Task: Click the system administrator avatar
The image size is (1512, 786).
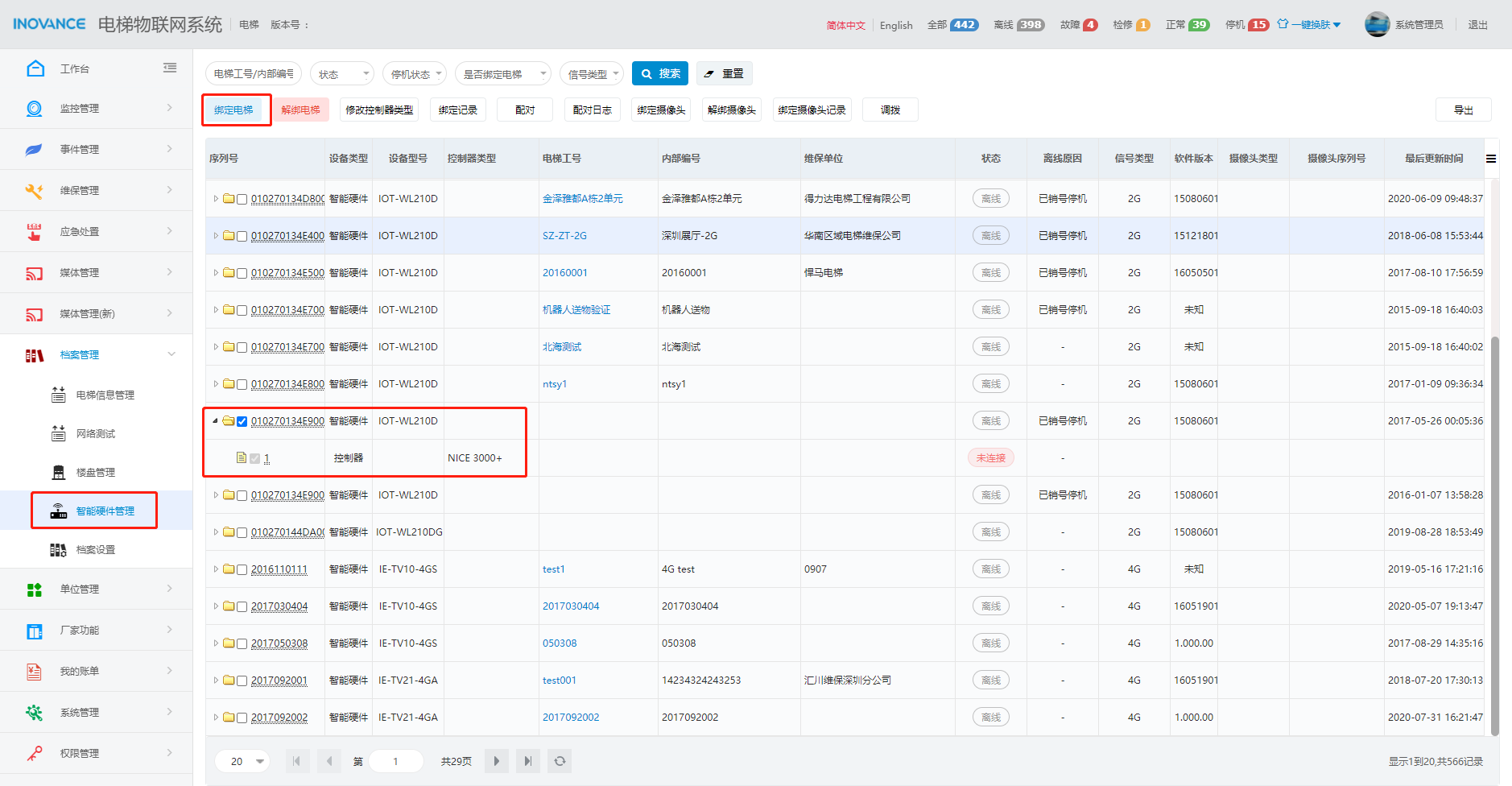Action: click(1377, 24)
